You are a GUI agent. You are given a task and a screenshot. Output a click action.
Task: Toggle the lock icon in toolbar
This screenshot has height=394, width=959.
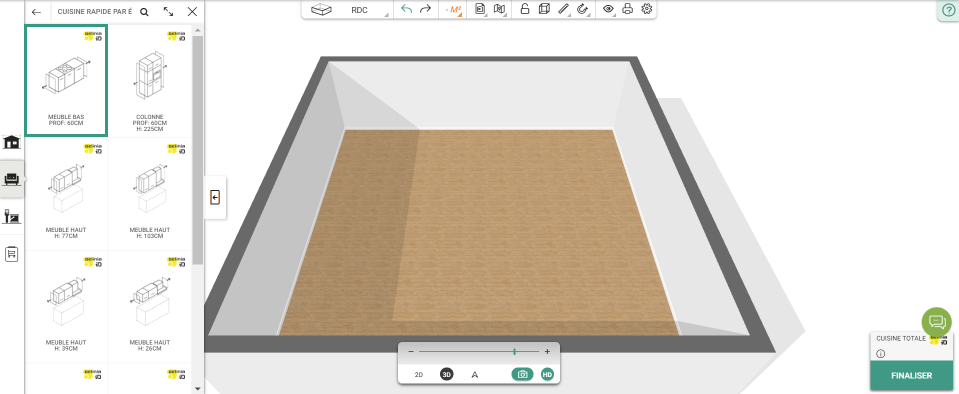[x=525, y=9]
